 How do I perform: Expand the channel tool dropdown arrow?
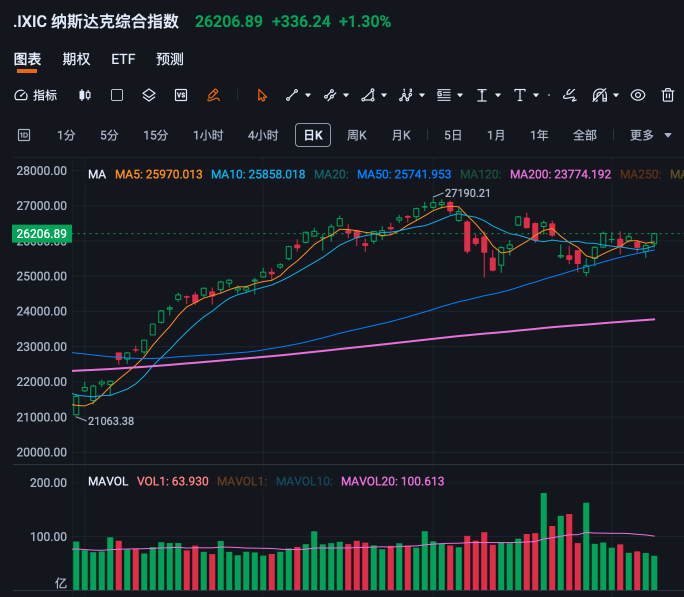346,95
